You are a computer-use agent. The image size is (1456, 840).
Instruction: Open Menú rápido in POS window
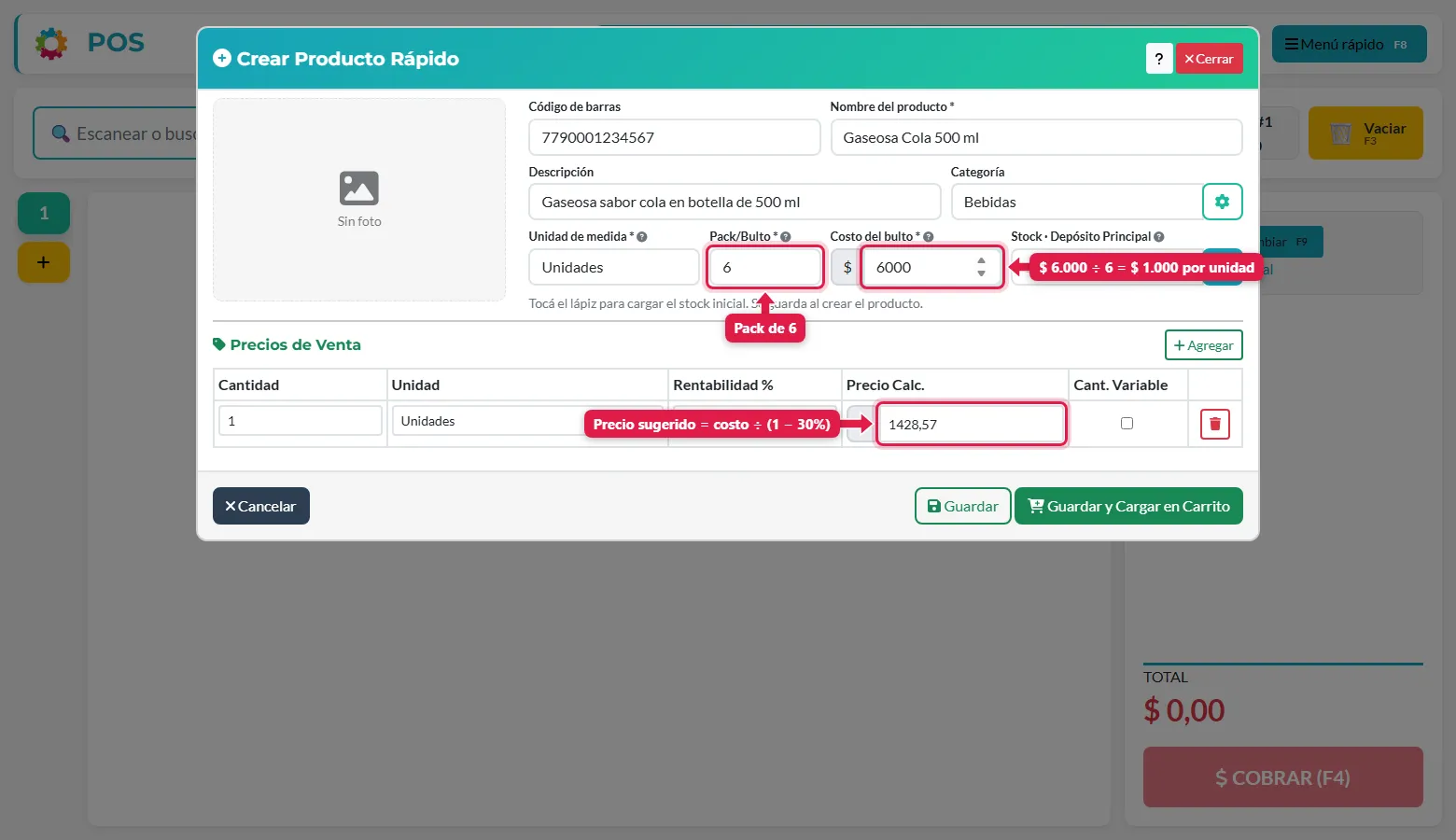[1349, 44]
